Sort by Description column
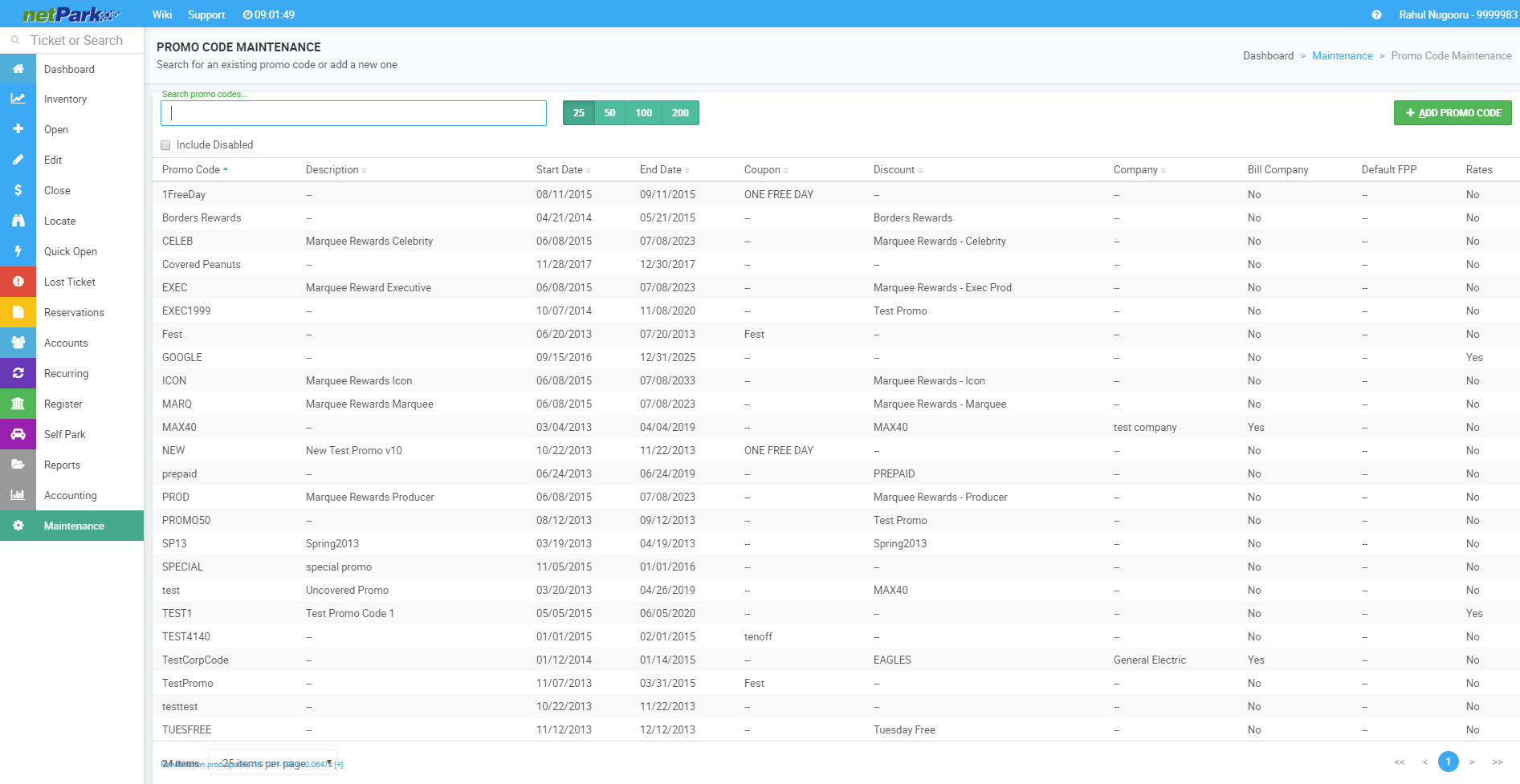This screenshot has width=1520, height=784. (336, 169)
